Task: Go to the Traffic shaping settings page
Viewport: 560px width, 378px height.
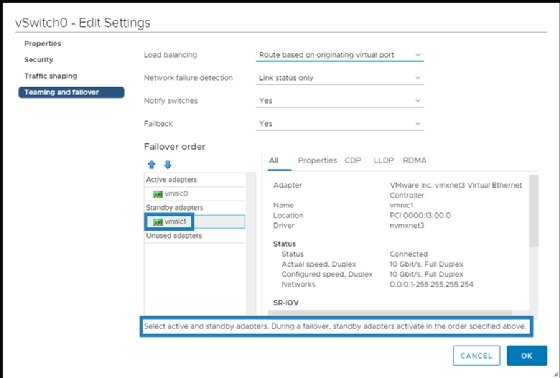Action: tap(51, 76)
